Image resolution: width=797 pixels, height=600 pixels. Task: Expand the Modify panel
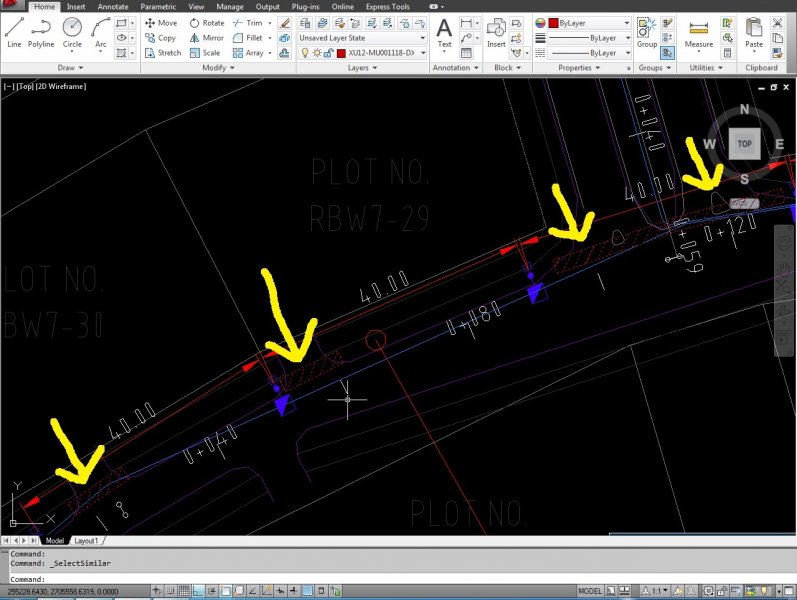click(x=219, y=68)
